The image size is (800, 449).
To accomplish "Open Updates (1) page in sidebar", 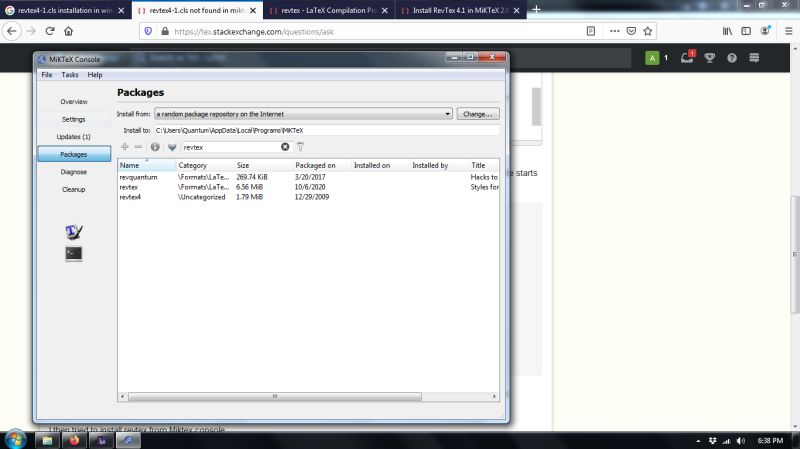I will (x=74, y=137).
